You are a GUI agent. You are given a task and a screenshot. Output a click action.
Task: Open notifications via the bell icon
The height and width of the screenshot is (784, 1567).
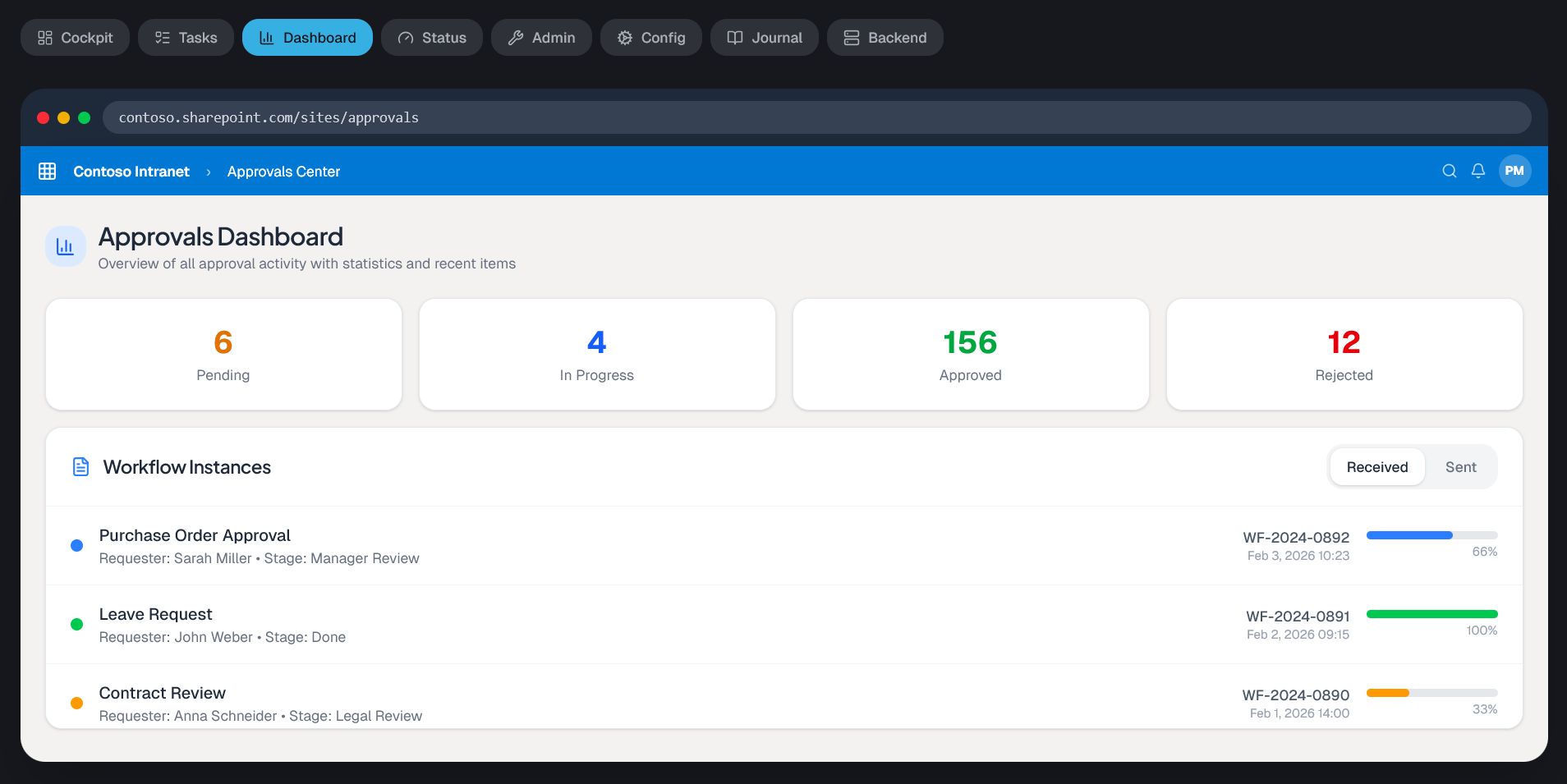pyautogui.click(x=1477, y=171)
